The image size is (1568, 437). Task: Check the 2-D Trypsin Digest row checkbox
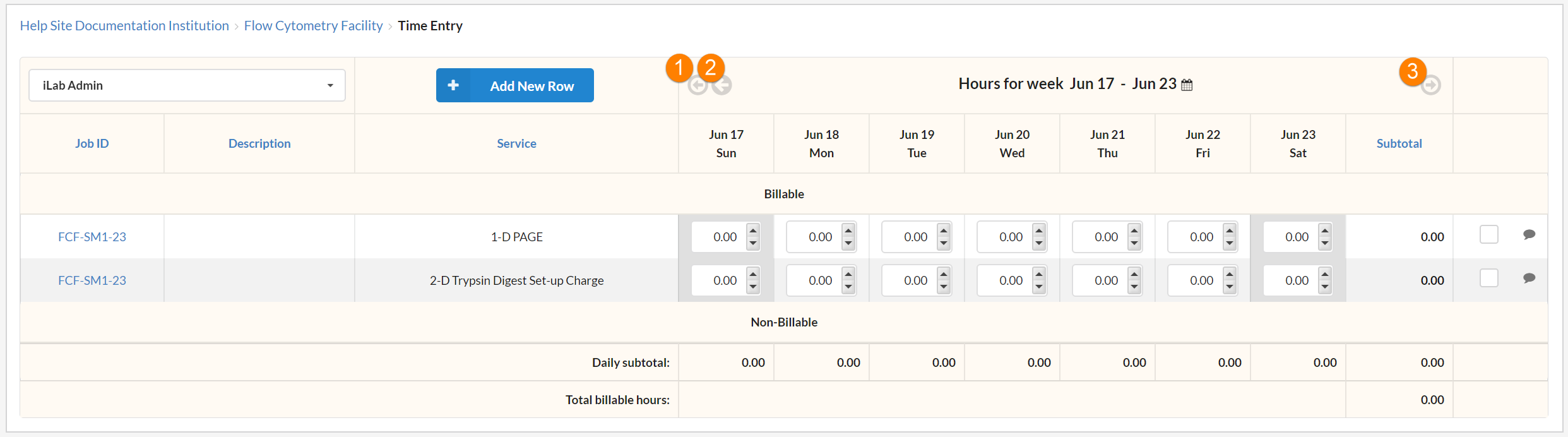pyautogui.click(x=1488, y=278)
